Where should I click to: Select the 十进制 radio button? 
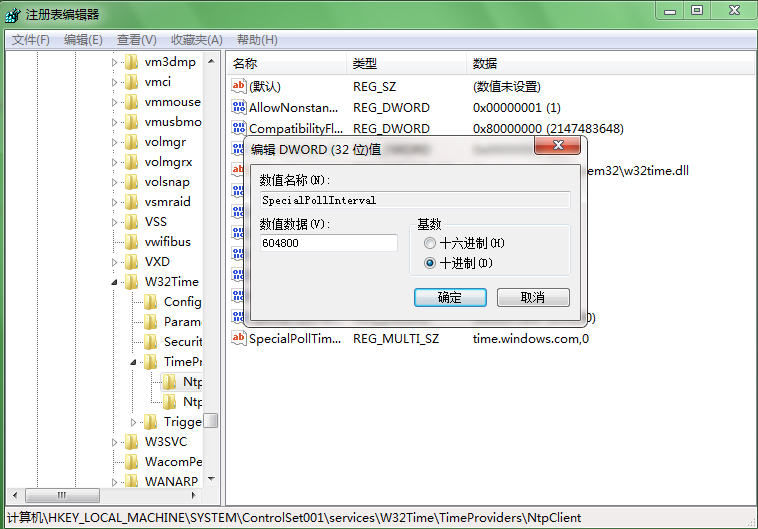pyautogui.click(x=430, y=263)
